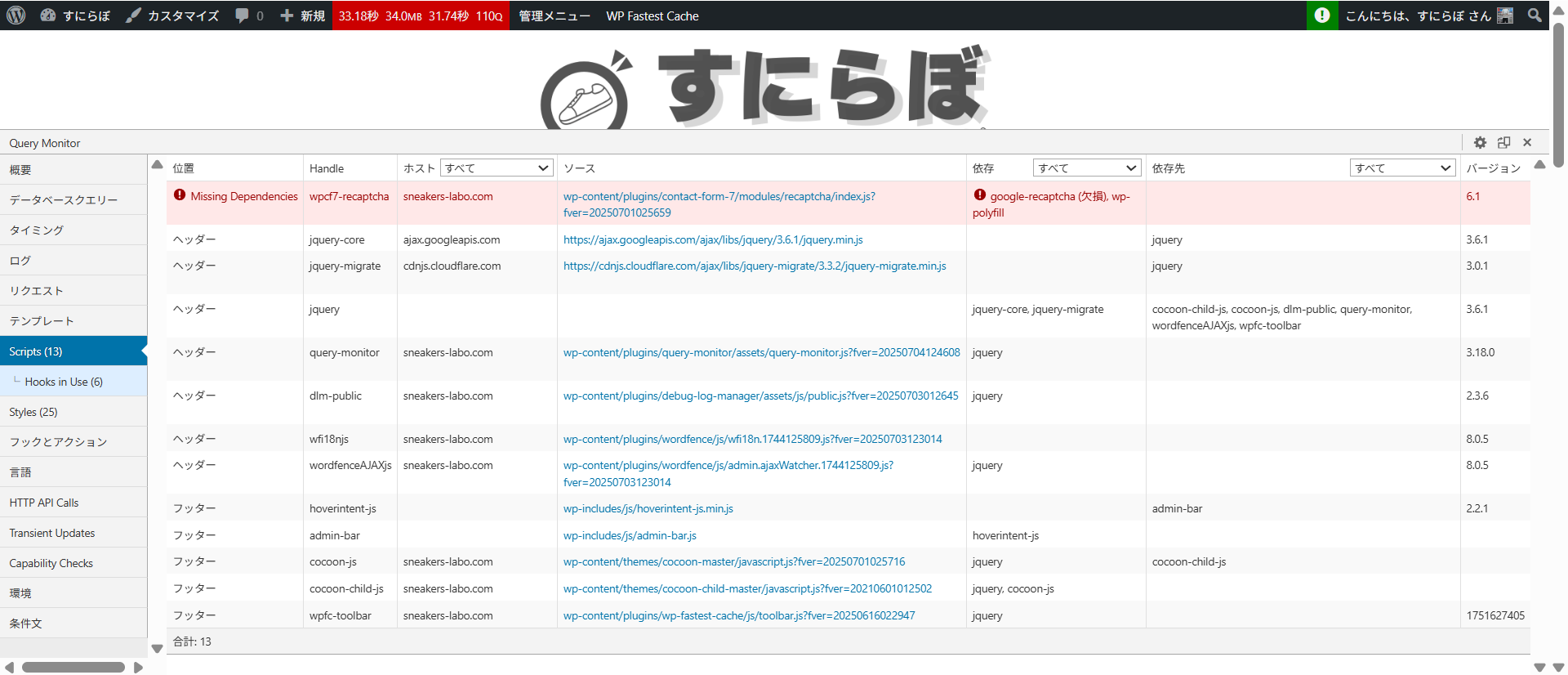
Task: Open the Hooks in Use (6) sub-panel
Action: click(x=73, y=382)
